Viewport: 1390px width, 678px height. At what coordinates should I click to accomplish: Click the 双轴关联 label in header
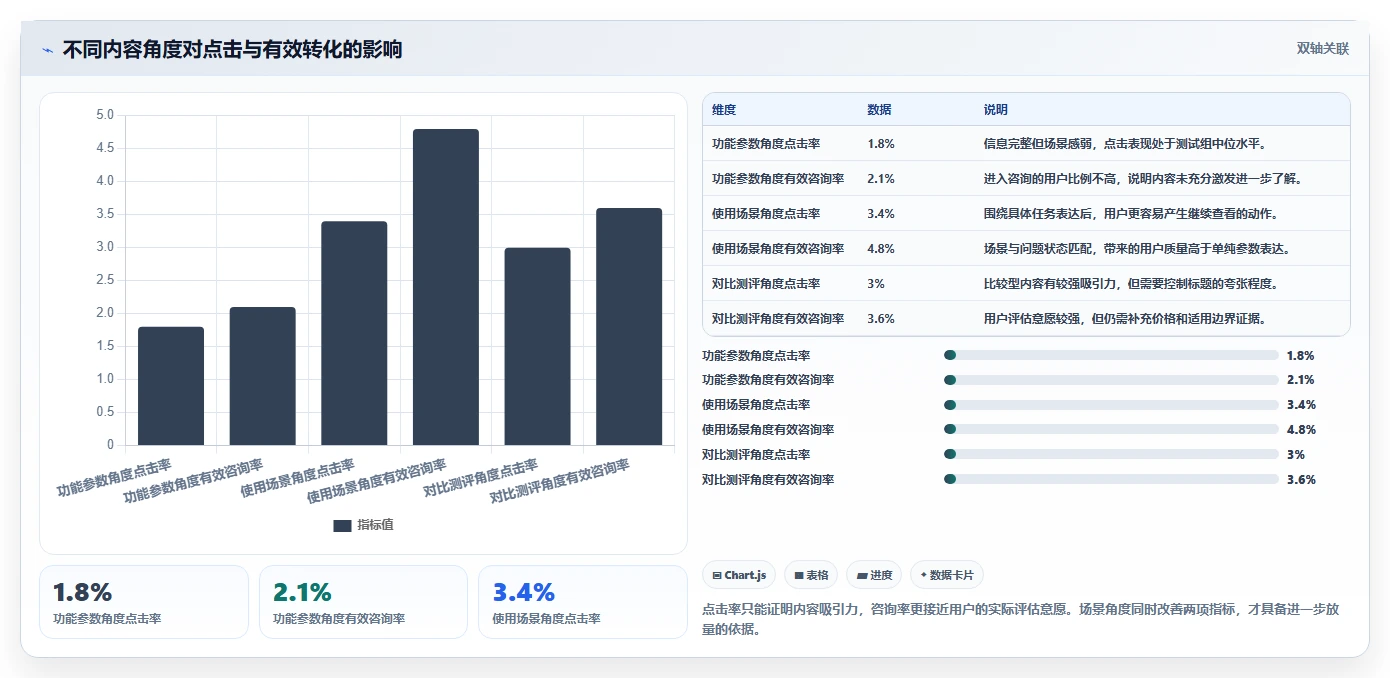[x=1323, y=49]
